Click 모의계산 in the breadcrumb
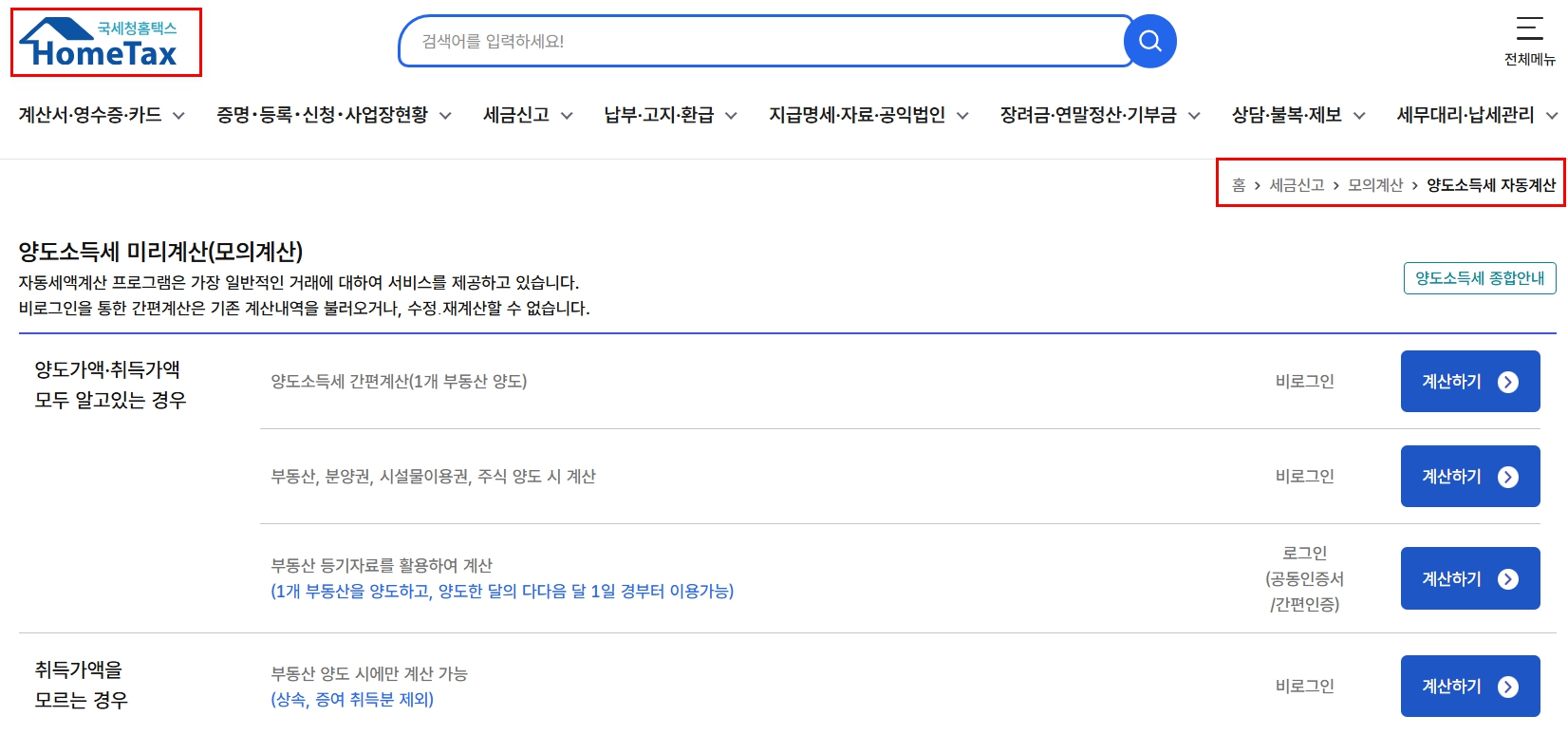 1375,185
